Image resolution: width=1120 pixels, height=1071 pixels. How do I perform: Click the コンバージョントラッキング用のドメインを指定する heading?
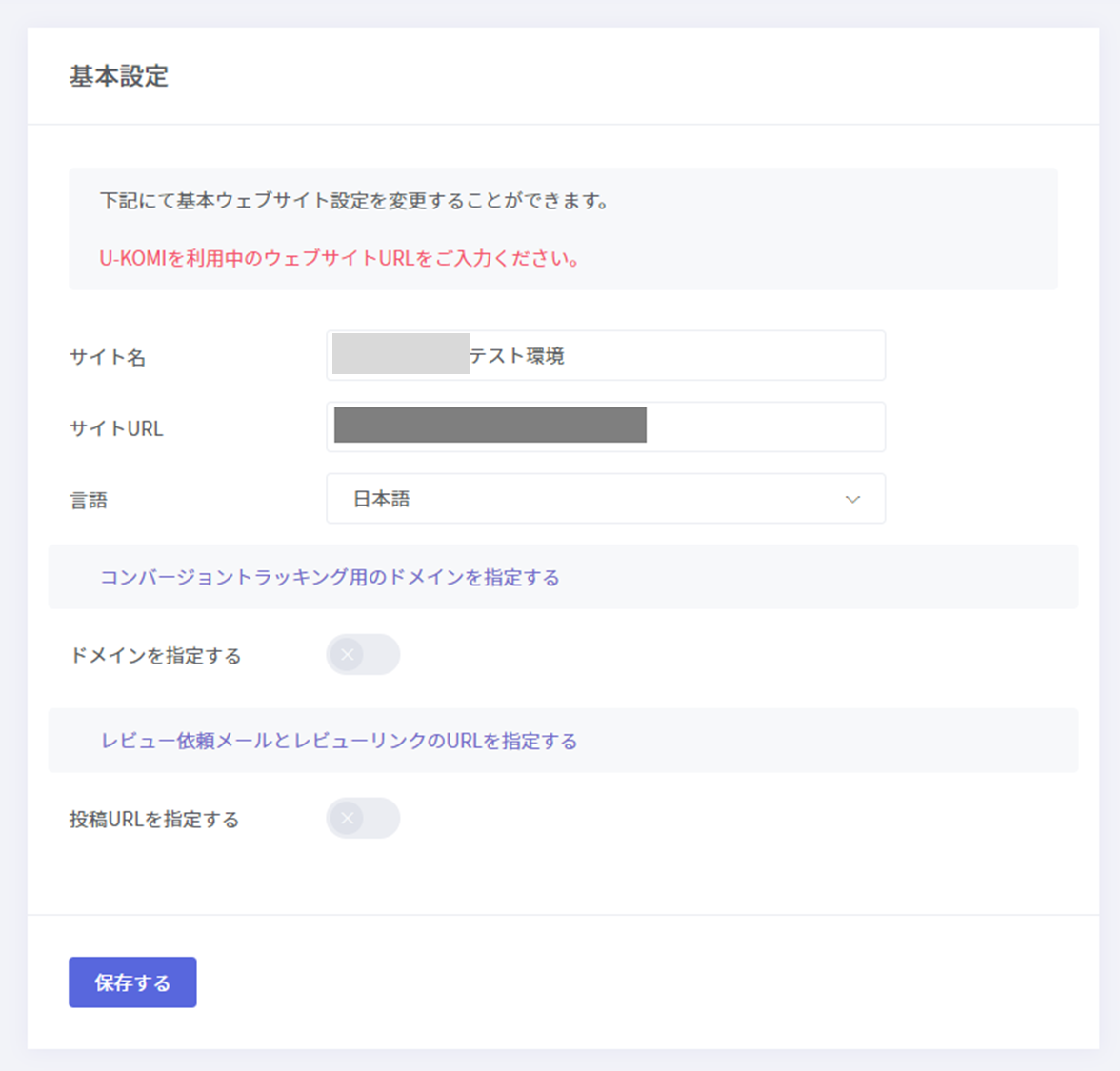click(x=330, y=578)
